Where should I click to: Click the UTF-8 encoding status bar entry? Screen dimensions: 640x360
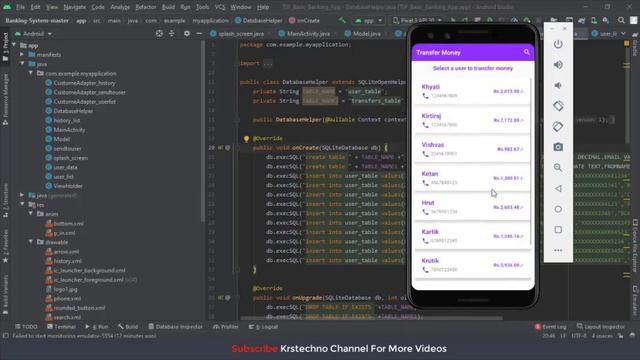(x=578, y=336)
